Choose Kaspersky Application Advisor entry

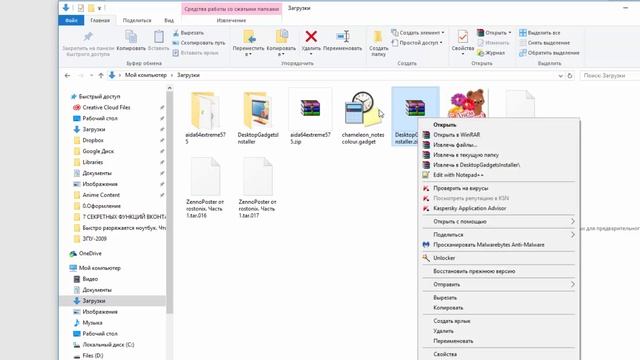tap(498, 208)
